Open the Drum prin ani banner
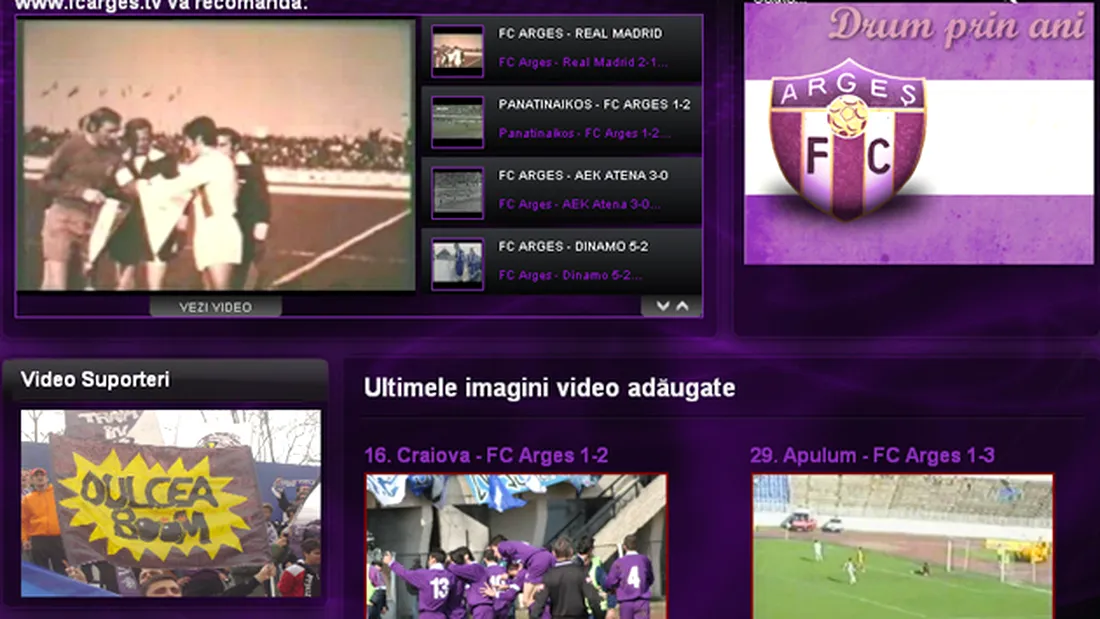The width and height of the screenshot is (1100, 619). [918, 133]
